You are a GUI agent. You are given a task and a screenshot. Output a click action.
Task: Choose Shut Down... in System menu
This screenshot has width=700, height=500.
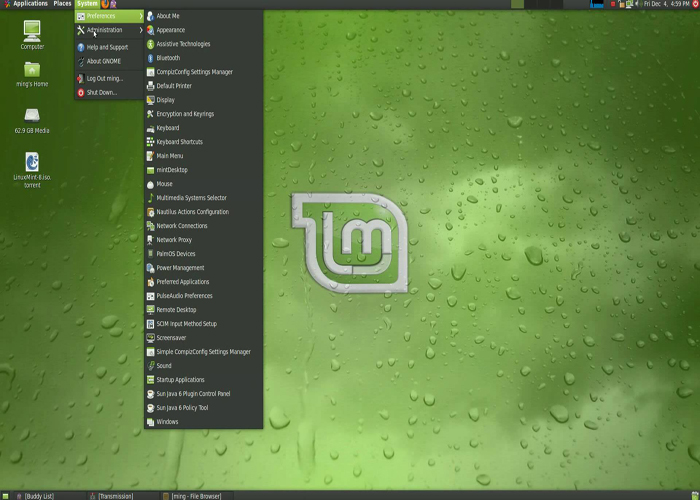pyautogui.click(x=109, y=92)
